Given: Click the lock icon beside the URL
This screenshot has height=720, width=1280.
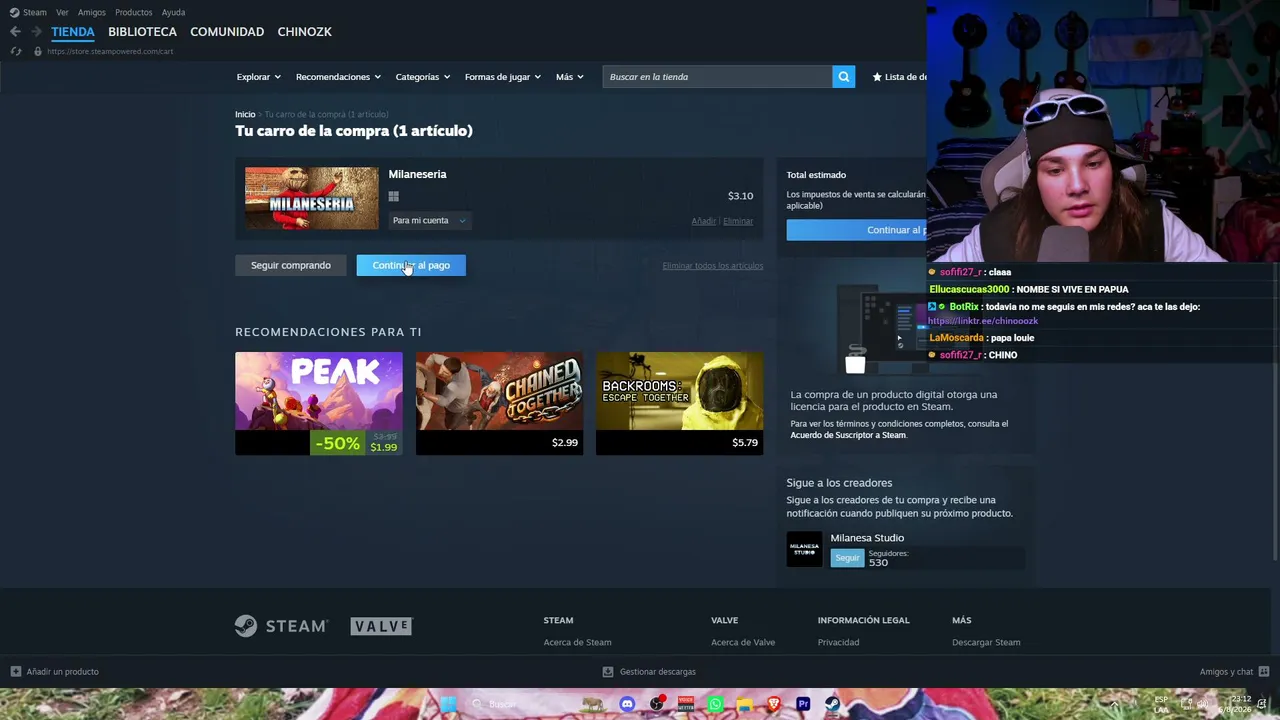Looking at the screenshot, I should tap(37, 51).
